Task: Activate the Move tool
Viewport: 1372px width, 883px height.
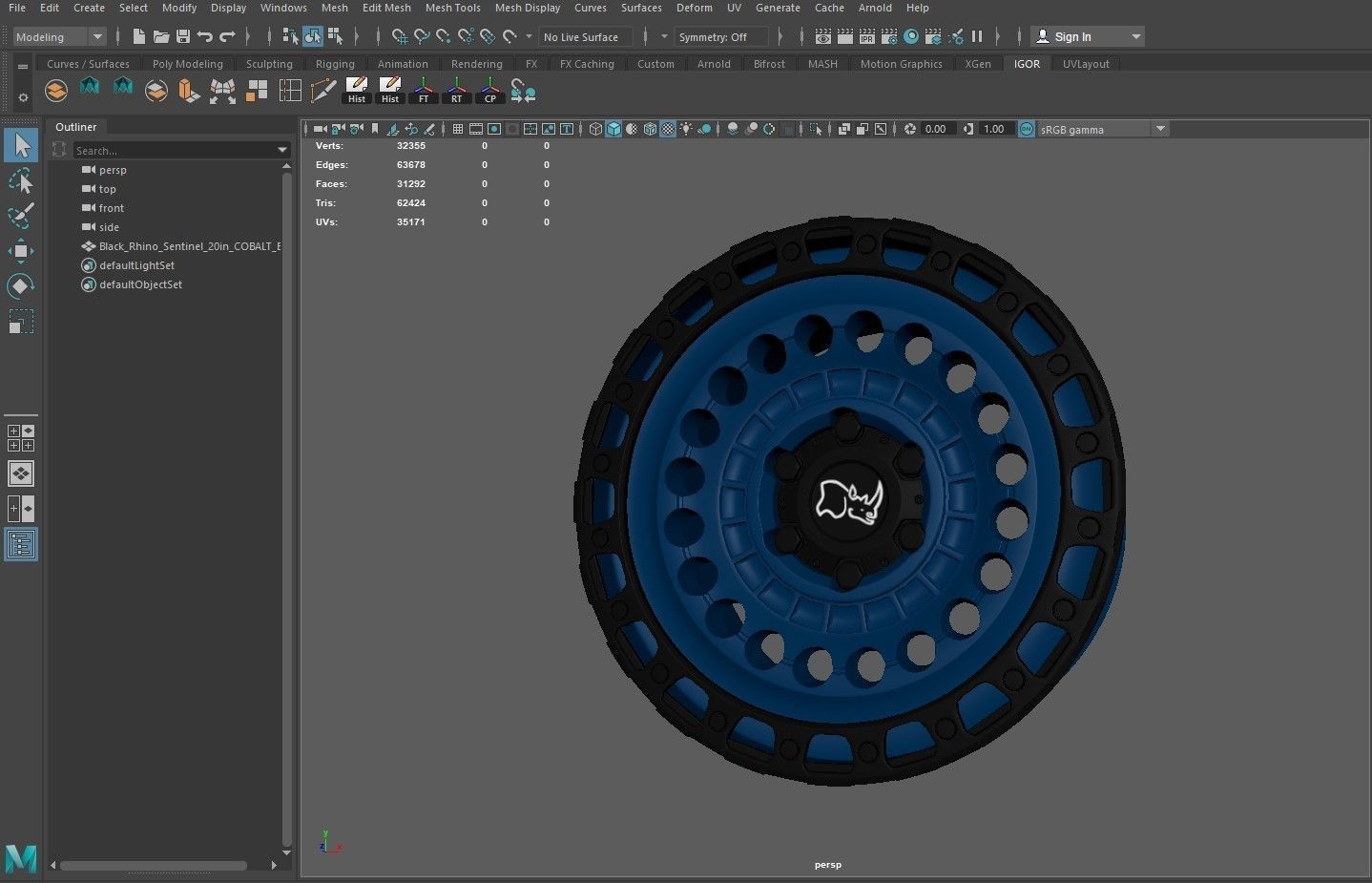Action: [21, 252]
